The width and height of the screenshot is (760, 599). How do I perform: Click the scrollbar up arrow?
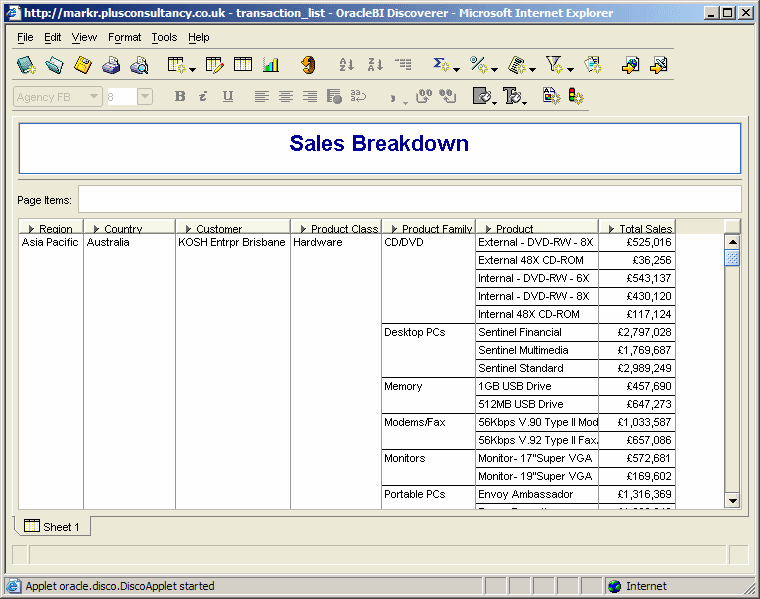pos(732,241)
